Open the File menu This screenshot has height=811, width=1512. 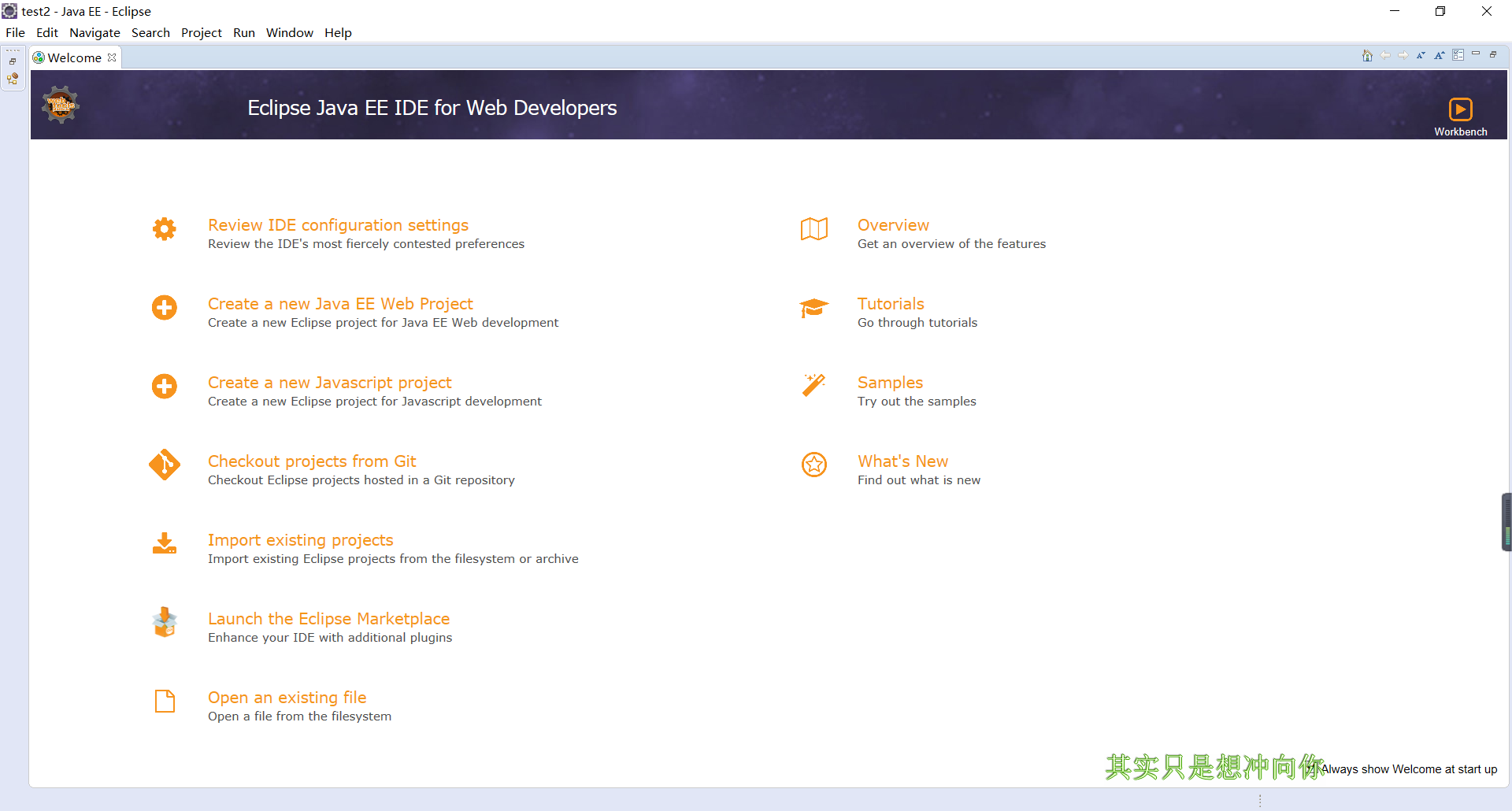(15, 32)
